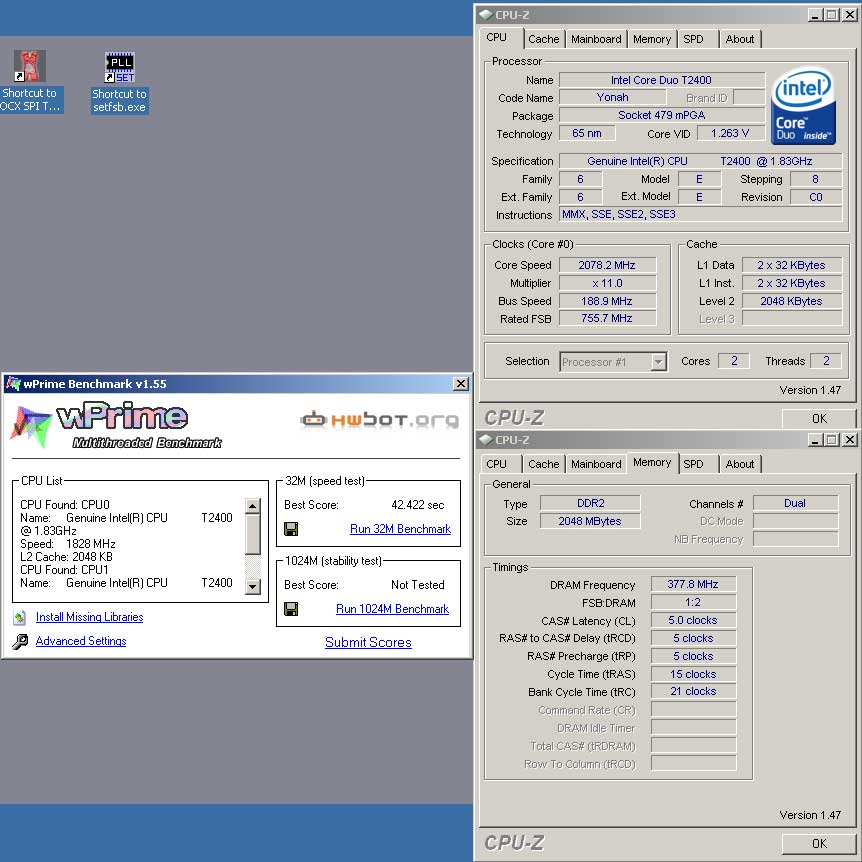This screenshot has width=862, height=862.
Task: Open the Advanced Settings link
Action: coord(81,641)
